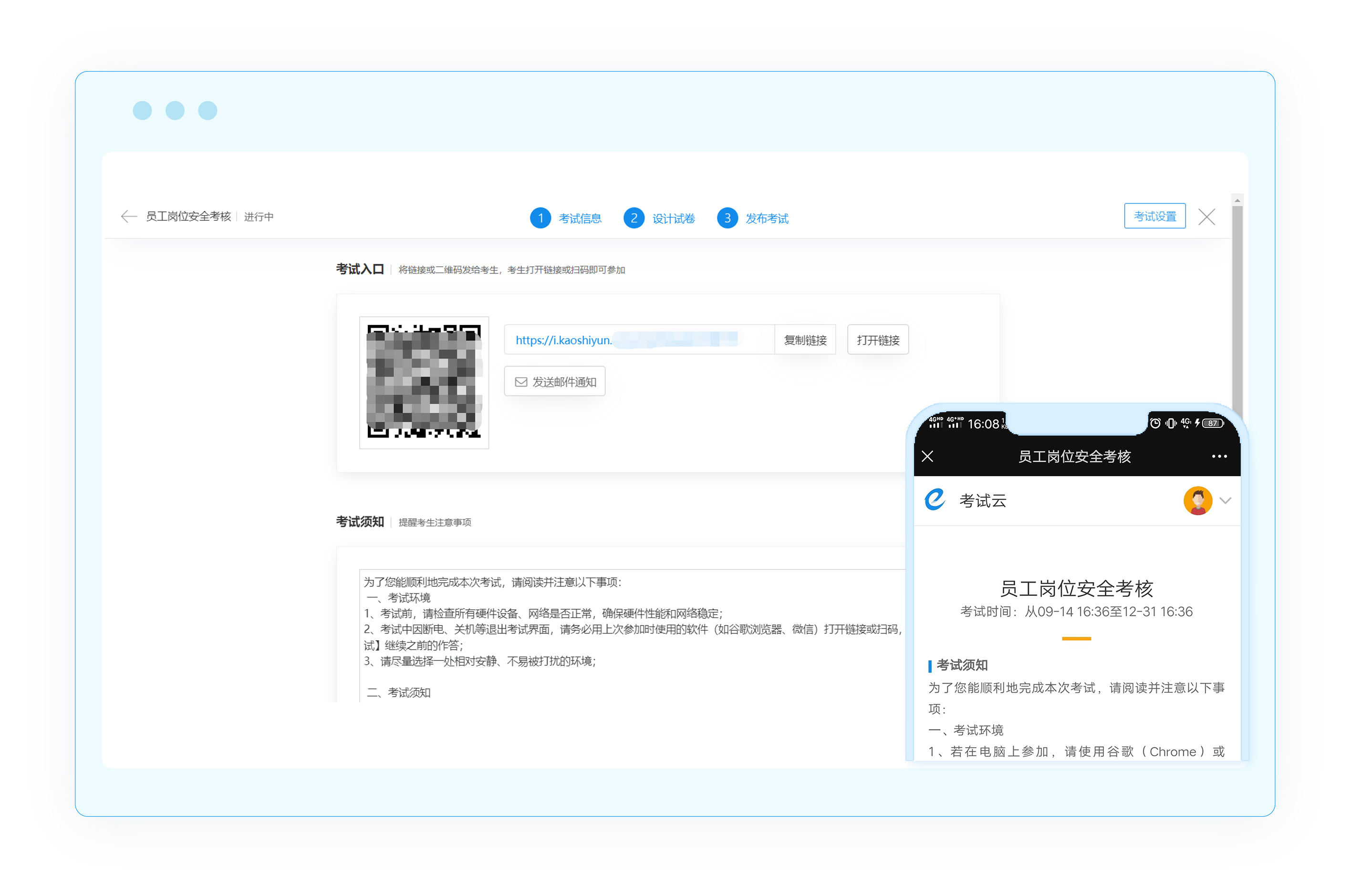Screen dimensions: 1351x896
Task: Click the exam QR code image
Action: coord(424,383)
